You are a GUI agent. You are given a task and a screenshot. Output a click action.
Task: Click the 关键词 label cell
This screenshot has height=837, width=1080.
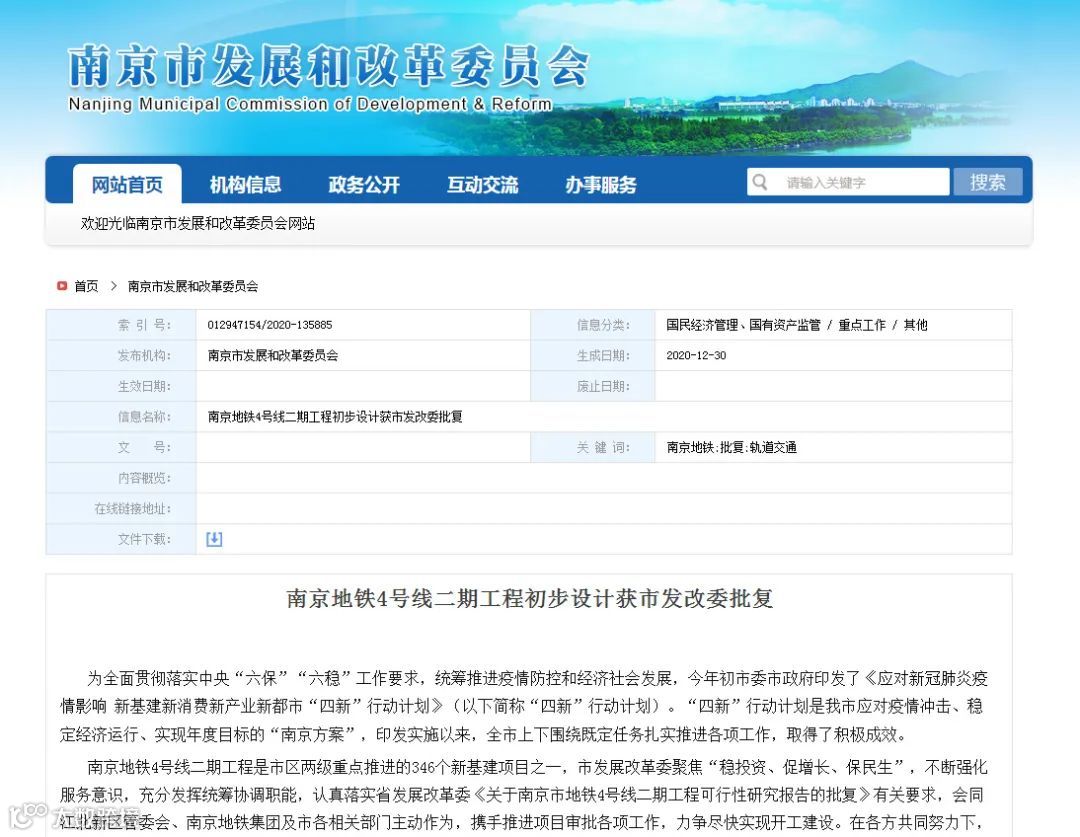592,447
